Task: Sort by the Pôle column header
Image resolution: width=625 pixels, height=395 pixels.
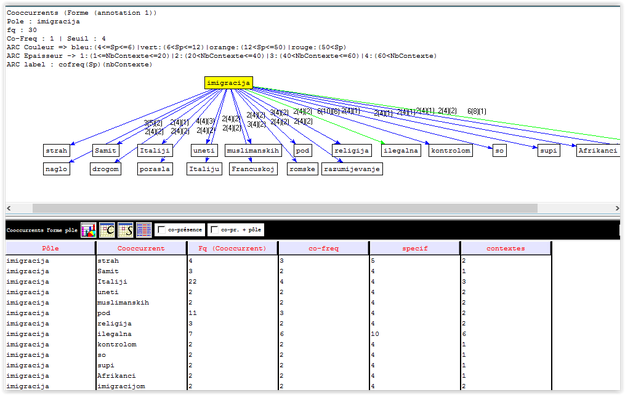Action: tap(50, 248)
